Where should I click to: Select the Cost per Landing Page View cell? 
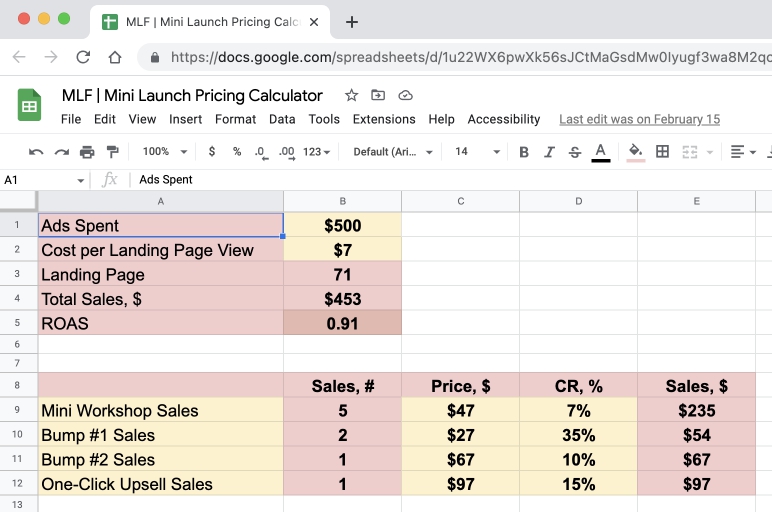[161, 250]
